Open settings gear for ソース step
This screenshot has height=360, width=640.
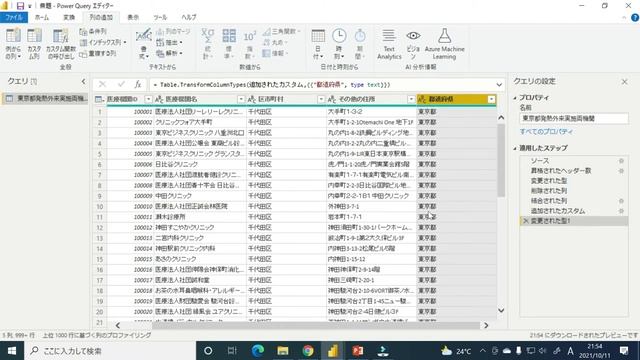[x=621, y=161]
